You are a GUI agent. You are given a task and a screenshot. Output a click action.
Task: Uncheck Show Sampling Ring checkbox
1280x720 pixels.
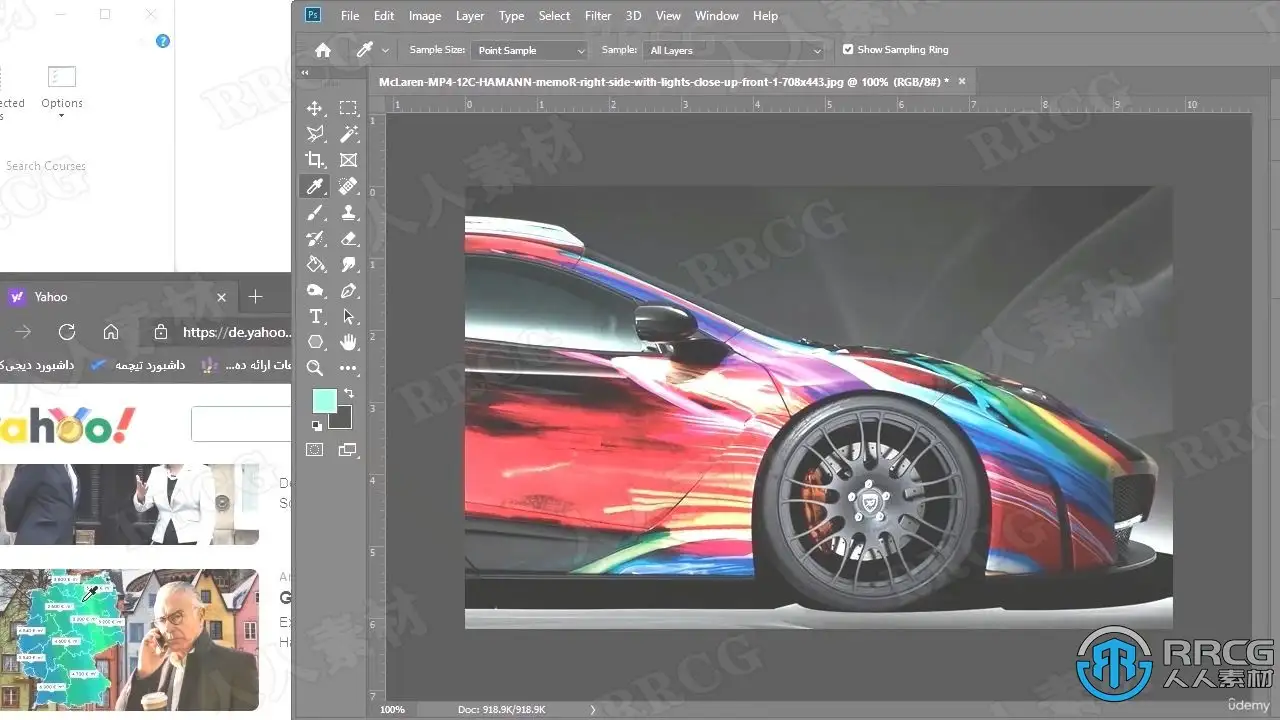click(848, 50)
